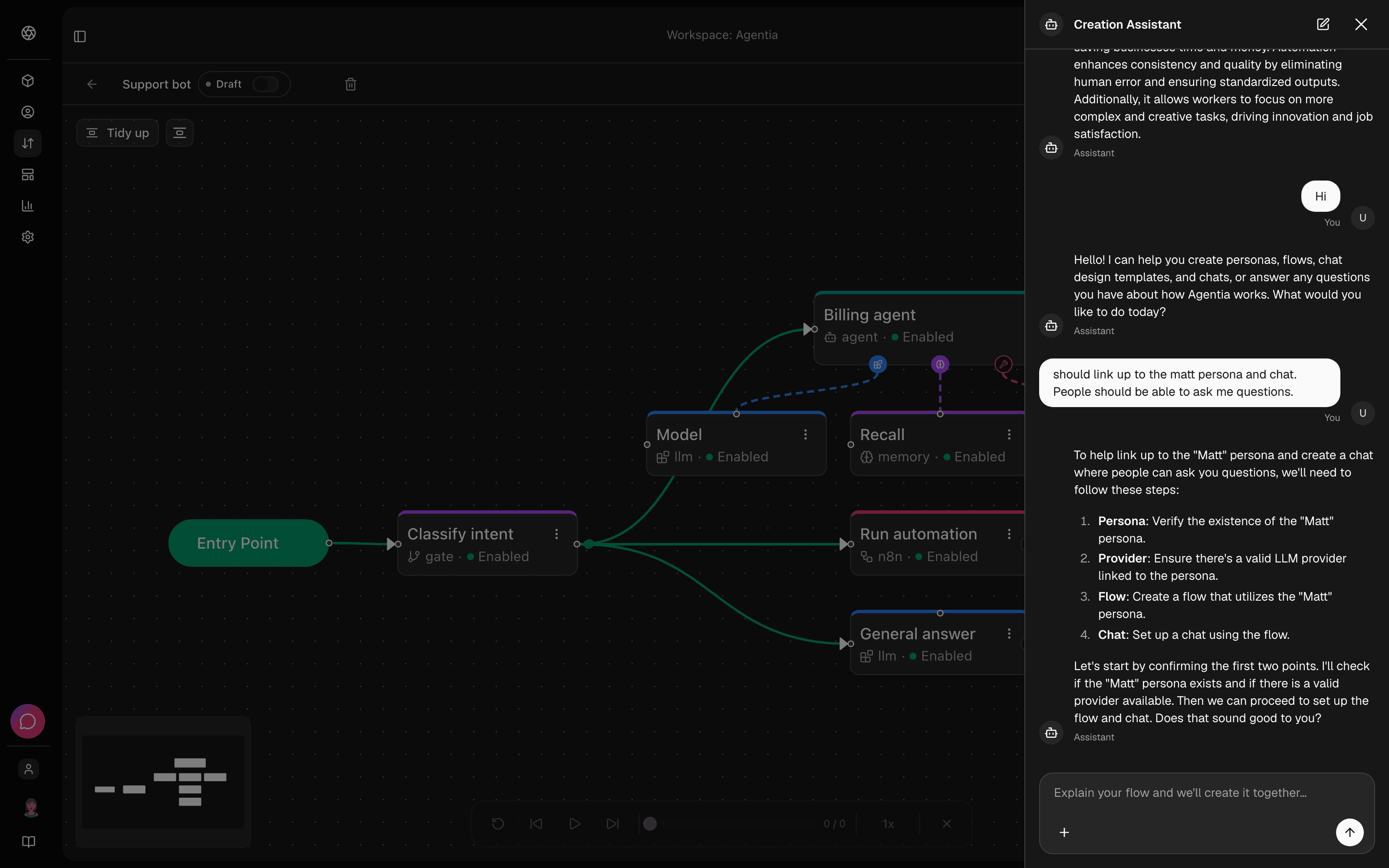Open the documentation book icon

pyautogui.click(x=28, y=842)
